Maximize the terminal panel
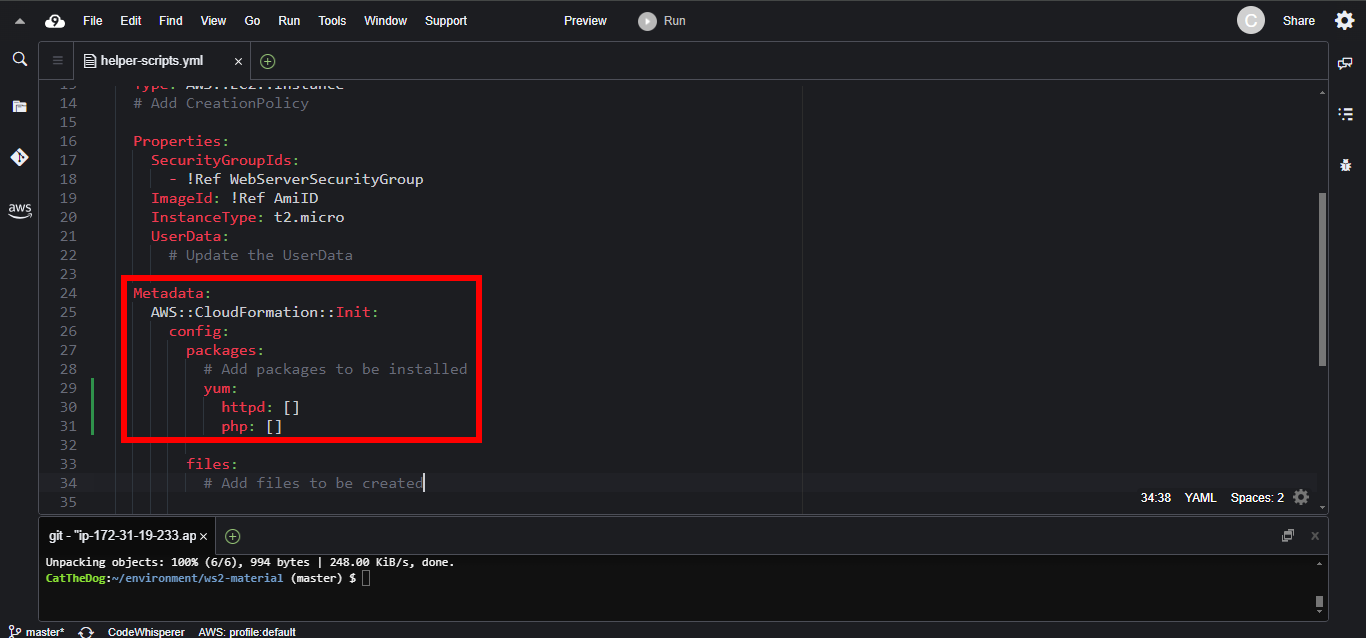This screenshot has width=1366, height=638. coord(1288,536)
